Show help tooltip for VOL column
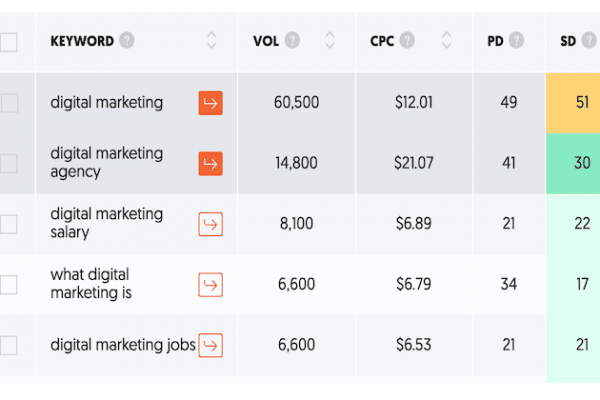This screenshot has width=600, height=400. point(292,40)
